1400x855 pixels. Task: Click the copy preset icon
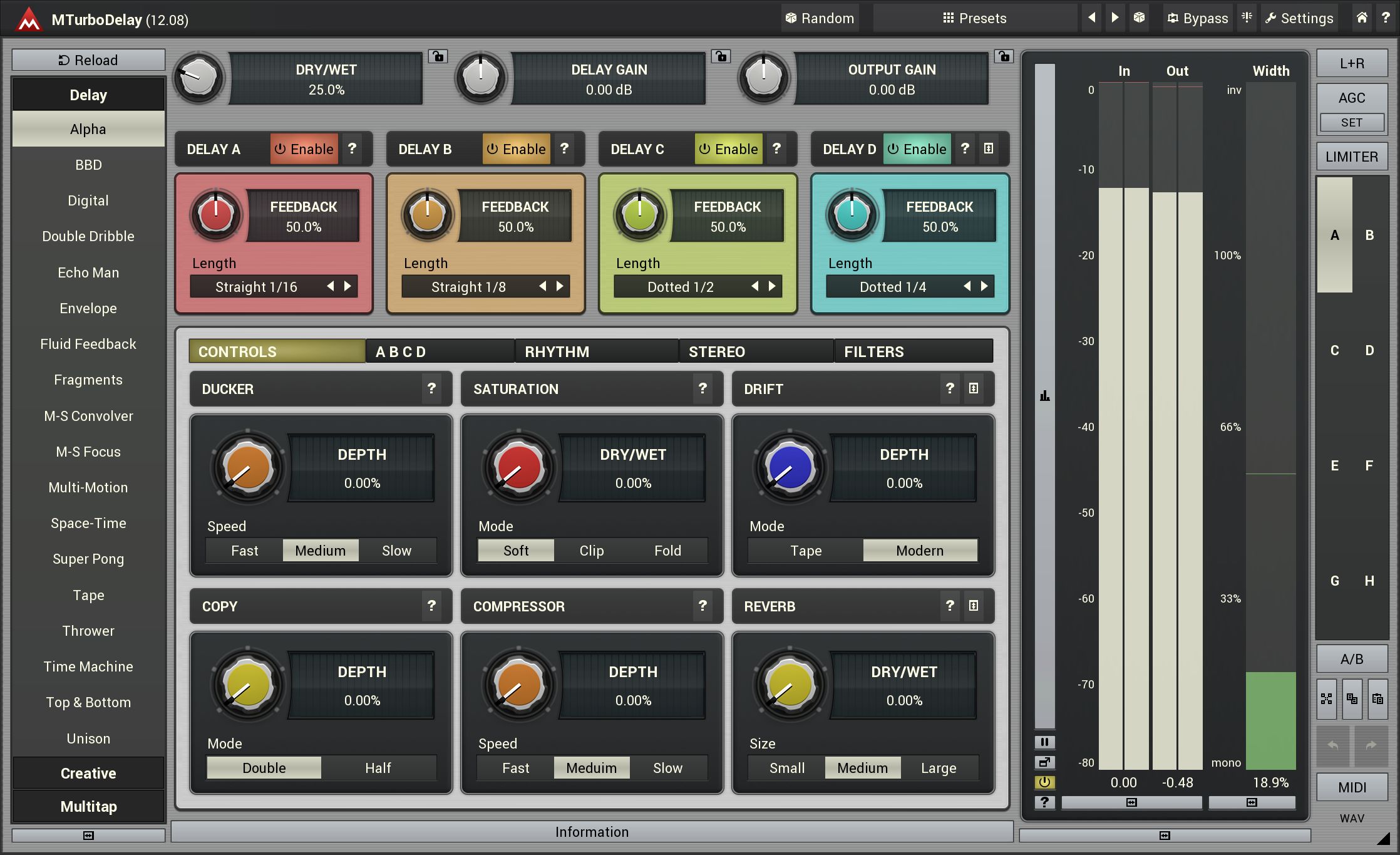[x=1352, y=698]
